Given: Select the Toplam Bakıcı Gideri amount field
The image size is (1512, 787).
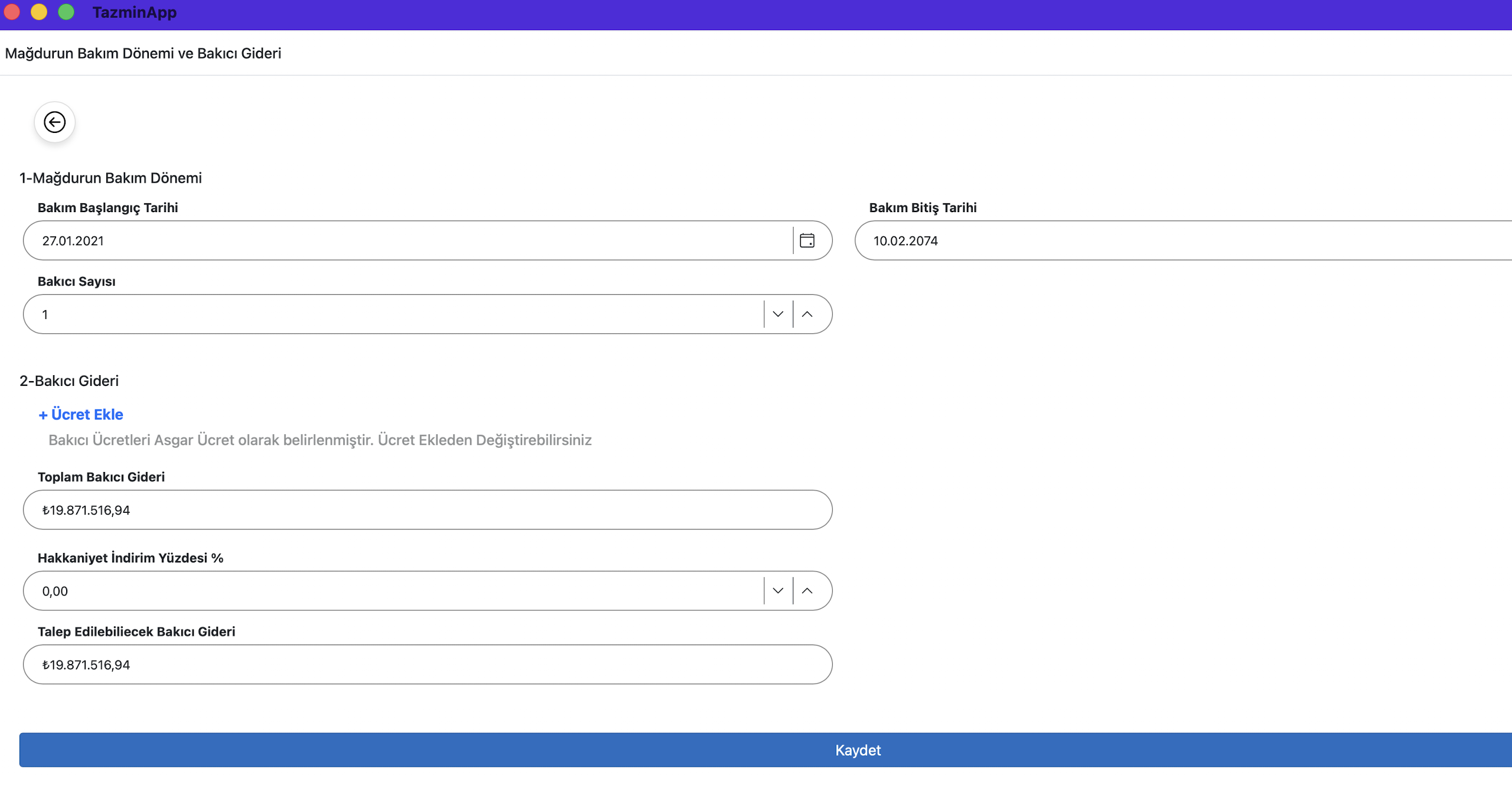Looking at the screenshot, I should [x=428, y=510].
